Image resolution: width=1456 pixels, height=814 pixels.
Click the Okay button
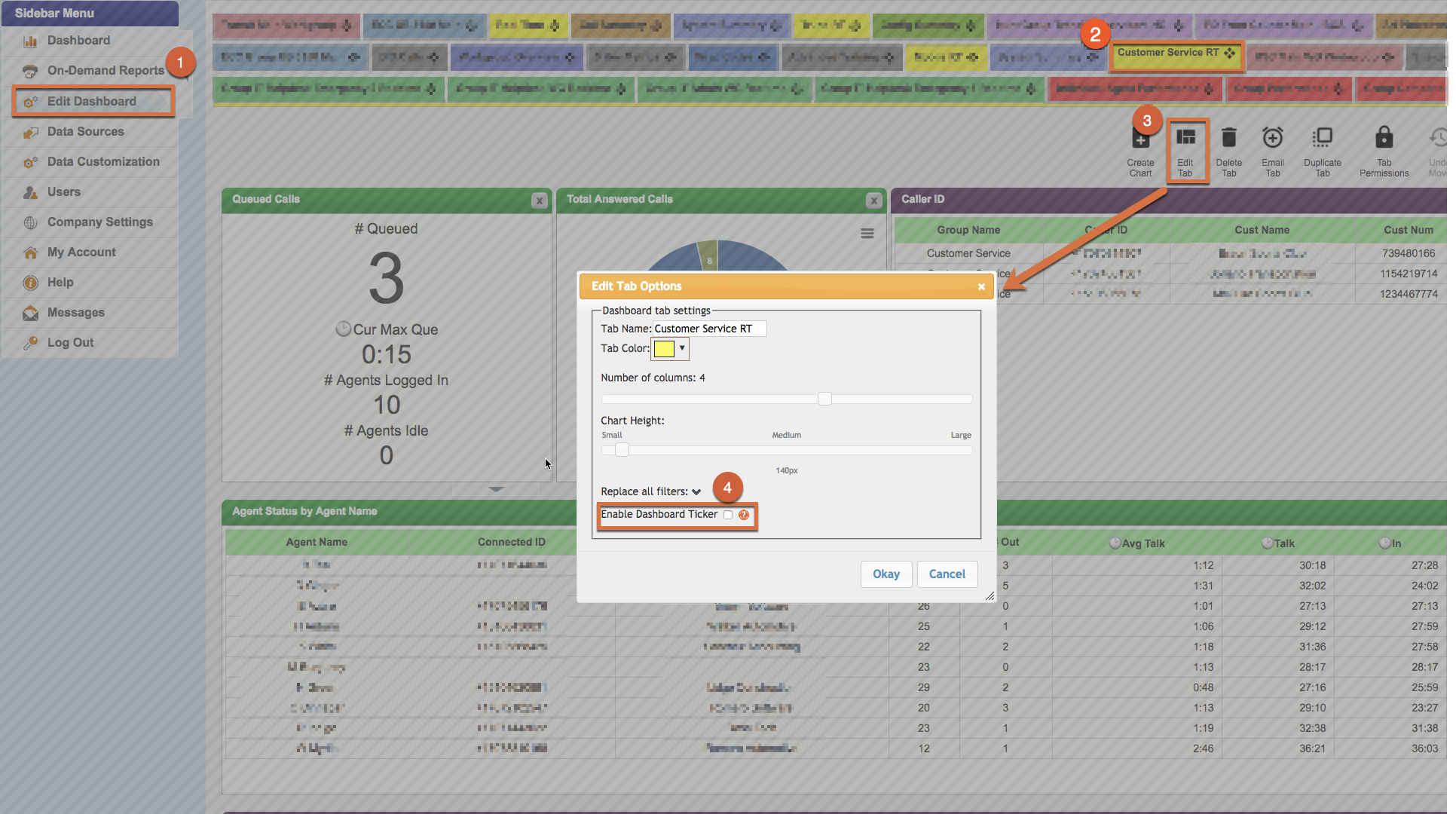tap(886, 574)
